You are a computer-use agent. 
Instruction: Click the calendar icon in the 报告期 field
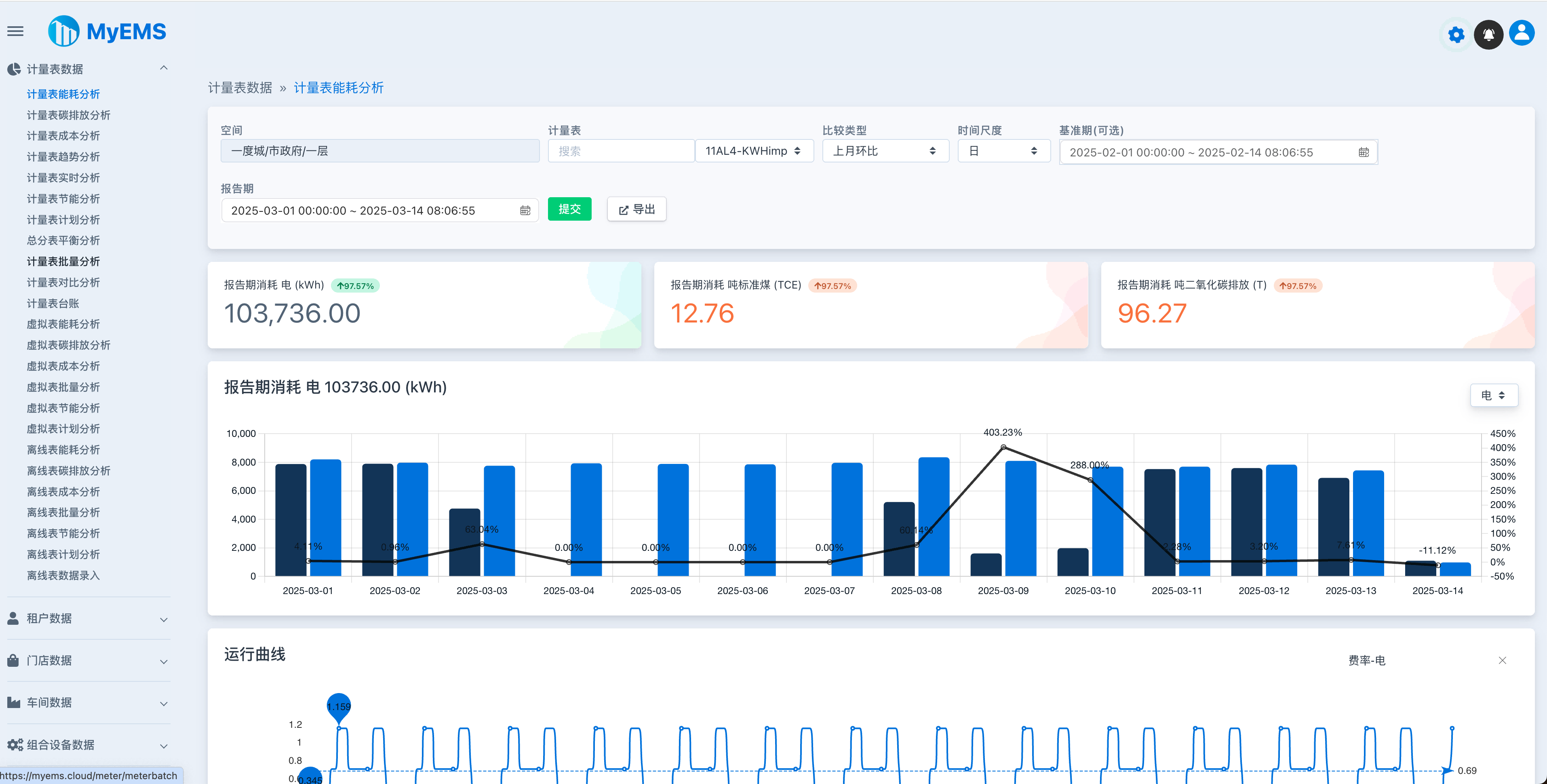(x=525, y=210)
